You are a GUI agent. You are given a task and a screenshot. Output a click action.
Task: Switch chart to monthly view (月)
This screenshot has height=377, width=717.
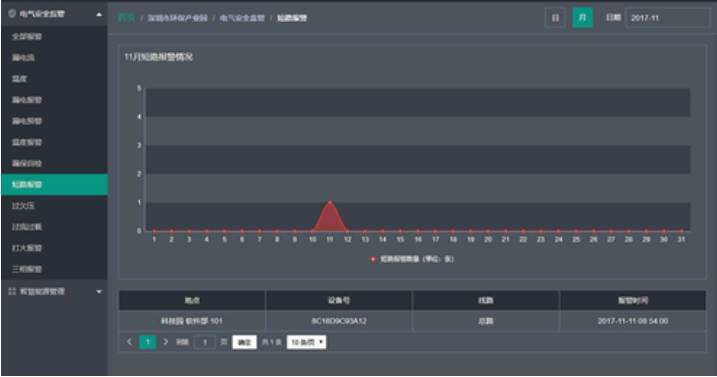tap(582, 18)
